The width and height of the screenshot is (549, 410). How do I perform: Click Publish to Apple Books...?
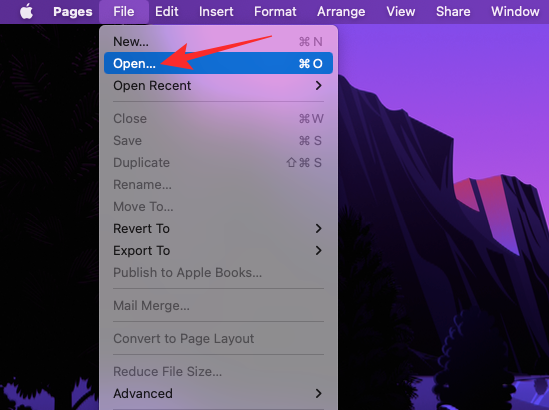point(218,272)
